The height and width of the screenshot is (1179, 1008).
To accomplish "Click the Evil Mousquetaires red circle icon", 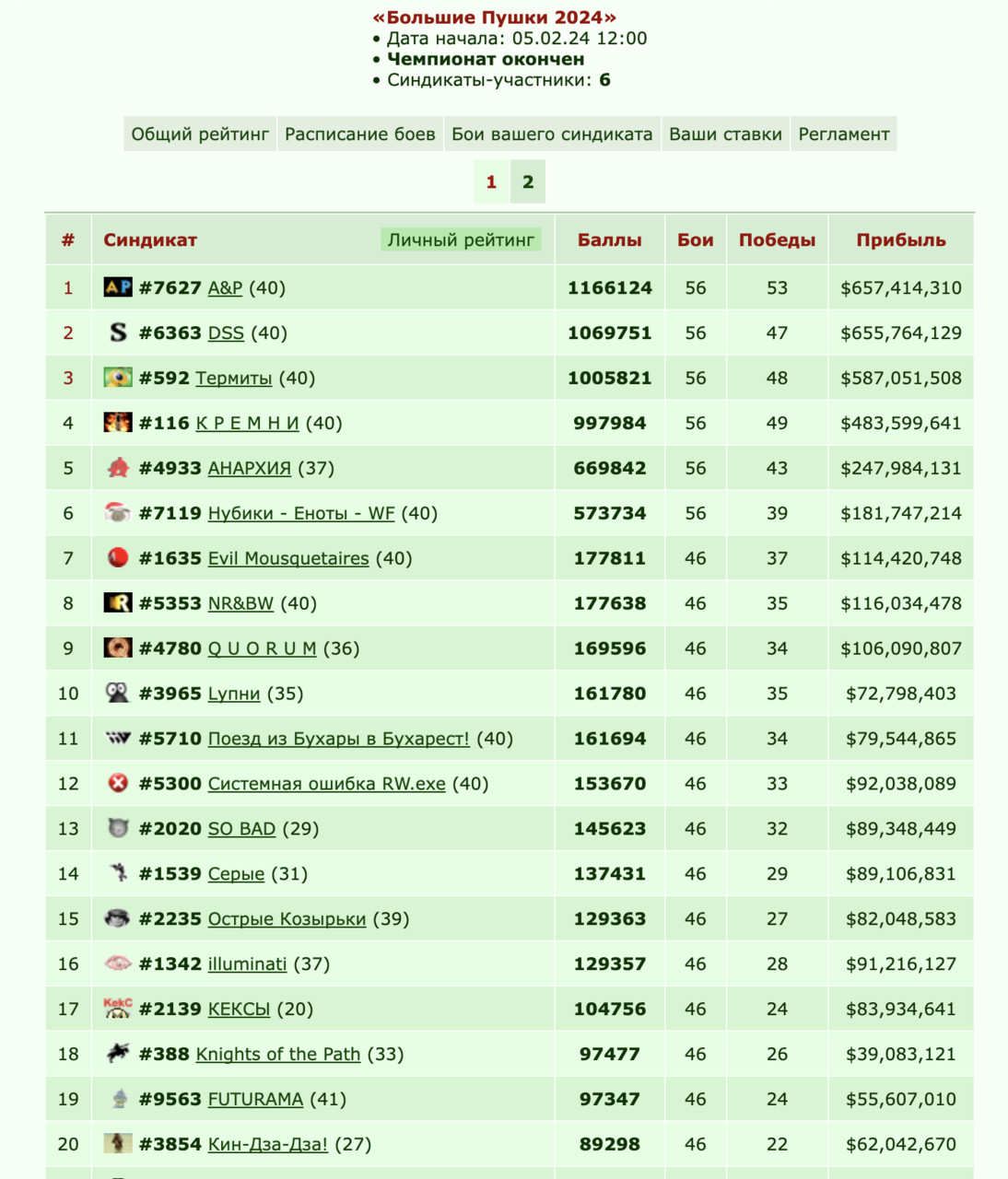I will (x=118, y=557).
